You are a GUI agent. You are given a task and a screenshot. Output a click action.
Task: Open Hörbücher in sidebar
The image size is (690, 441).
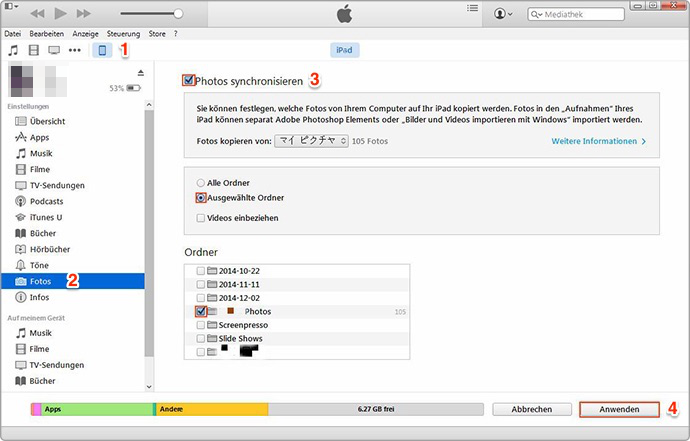[73, 249]
